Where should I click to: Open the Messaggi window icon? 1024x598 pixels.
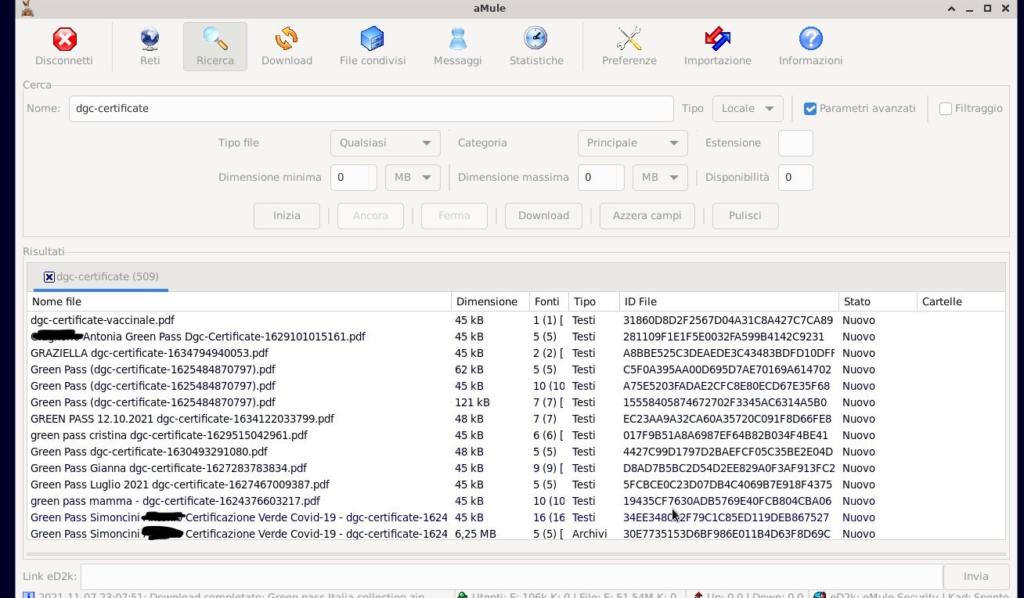tap(457, 46)
